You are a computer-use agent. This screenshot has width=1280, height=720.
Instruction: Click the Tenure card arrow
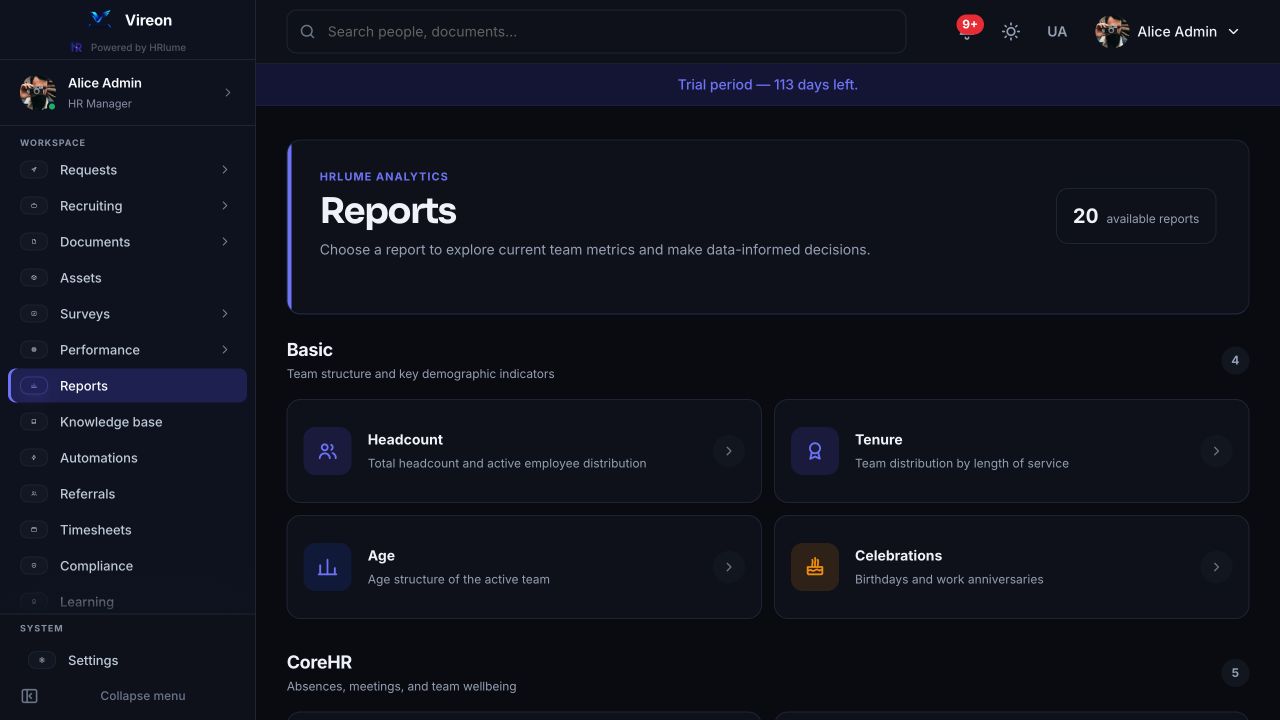(1216, 451)
